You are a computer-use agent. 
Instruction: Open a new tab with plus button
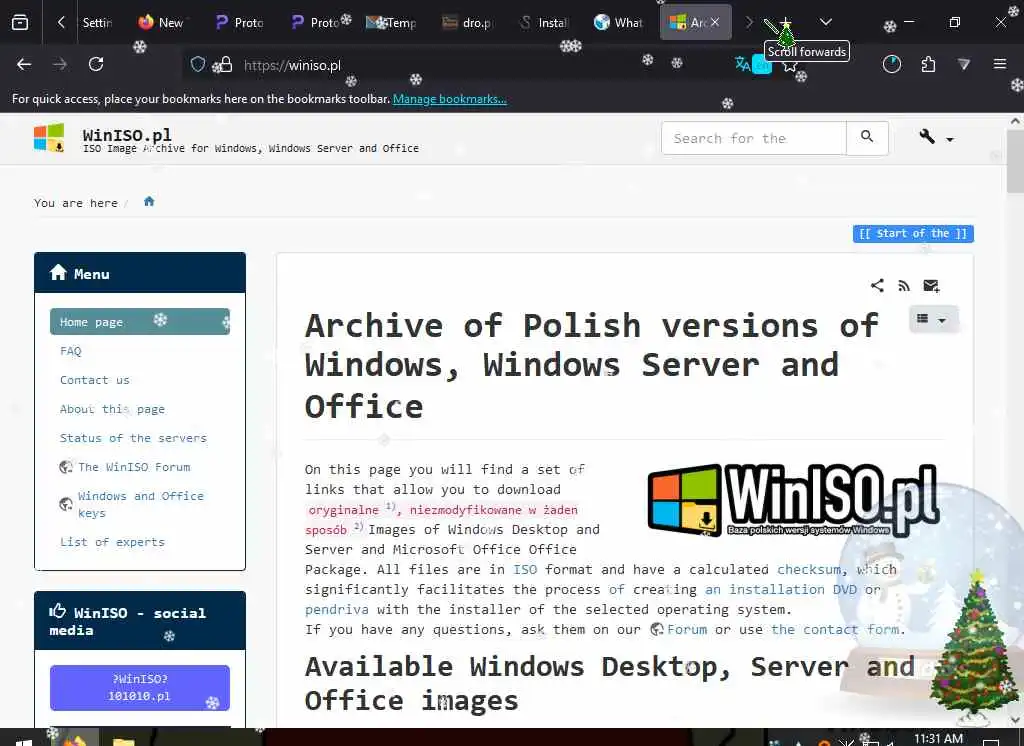[786, 23]
